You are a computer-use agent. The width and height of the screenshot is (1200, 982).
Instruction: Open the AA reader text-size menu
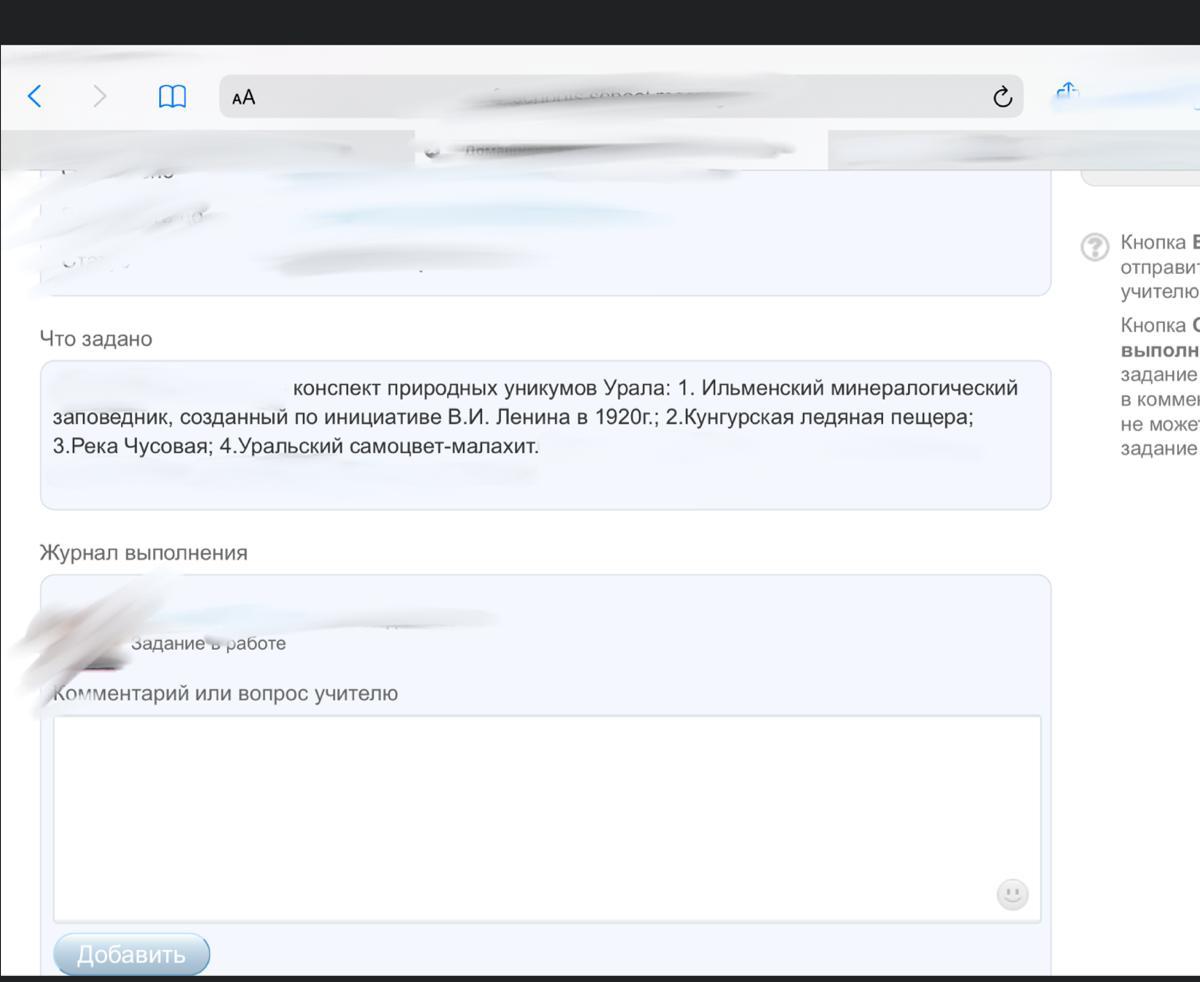[x=243, y=97]
